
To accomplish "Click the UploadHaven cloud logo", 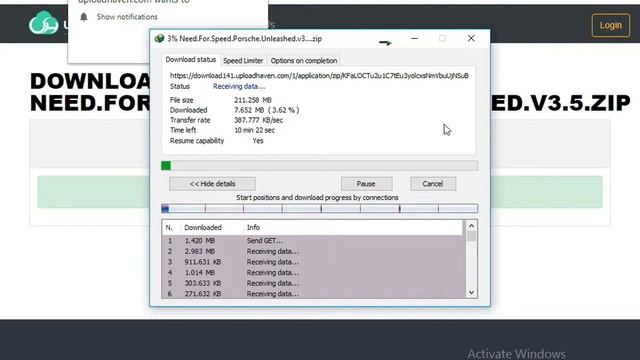I will point(43,23).
